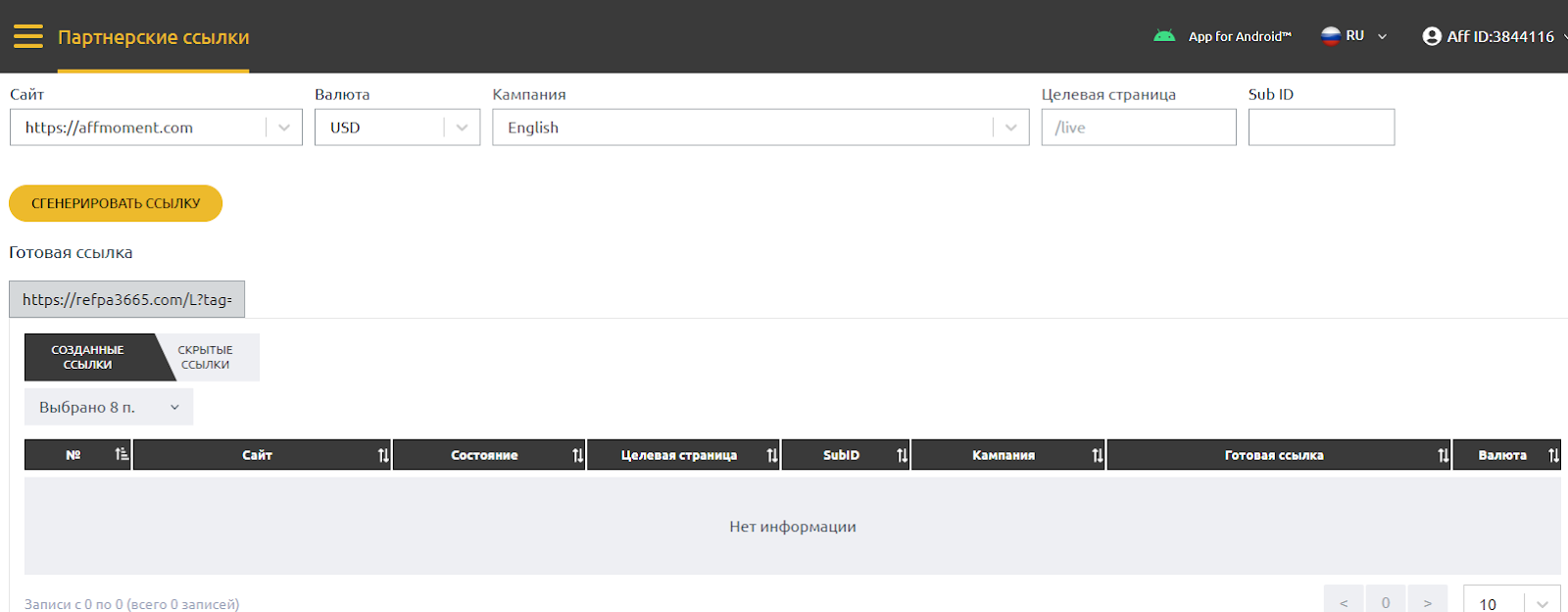Sort table by Готовая ссылка column
The height and width of the screenshot is (612, 1568).
pyautogui.click(x=1443, y=455)
